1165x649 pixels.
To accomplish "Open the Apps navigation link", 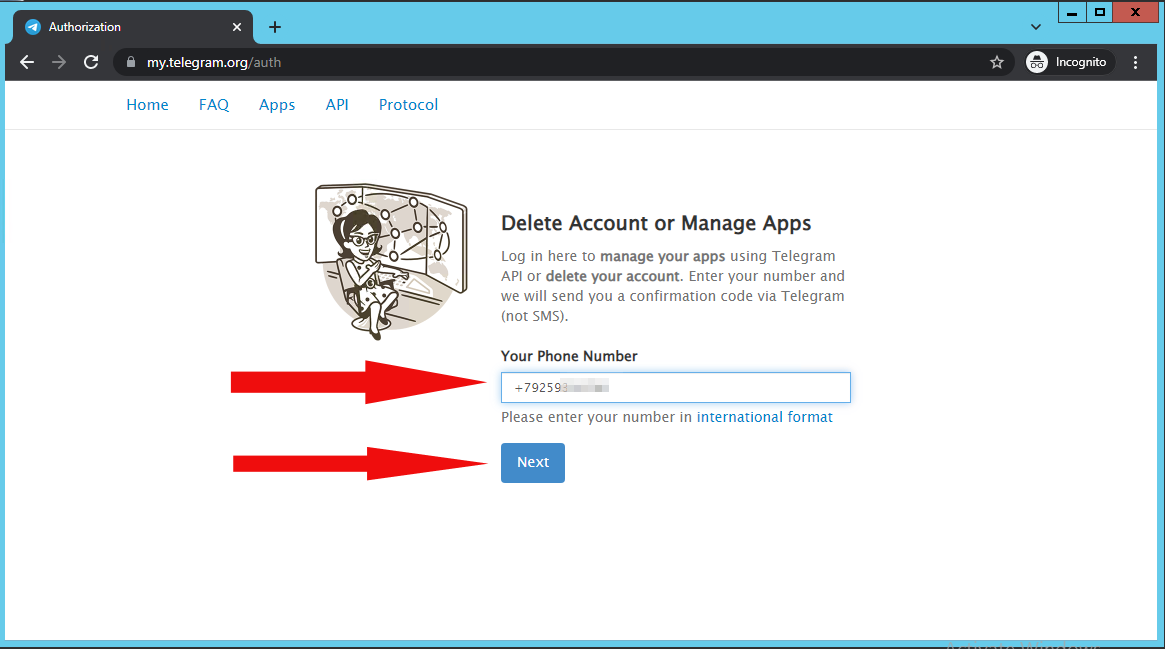I will point(277,105).
